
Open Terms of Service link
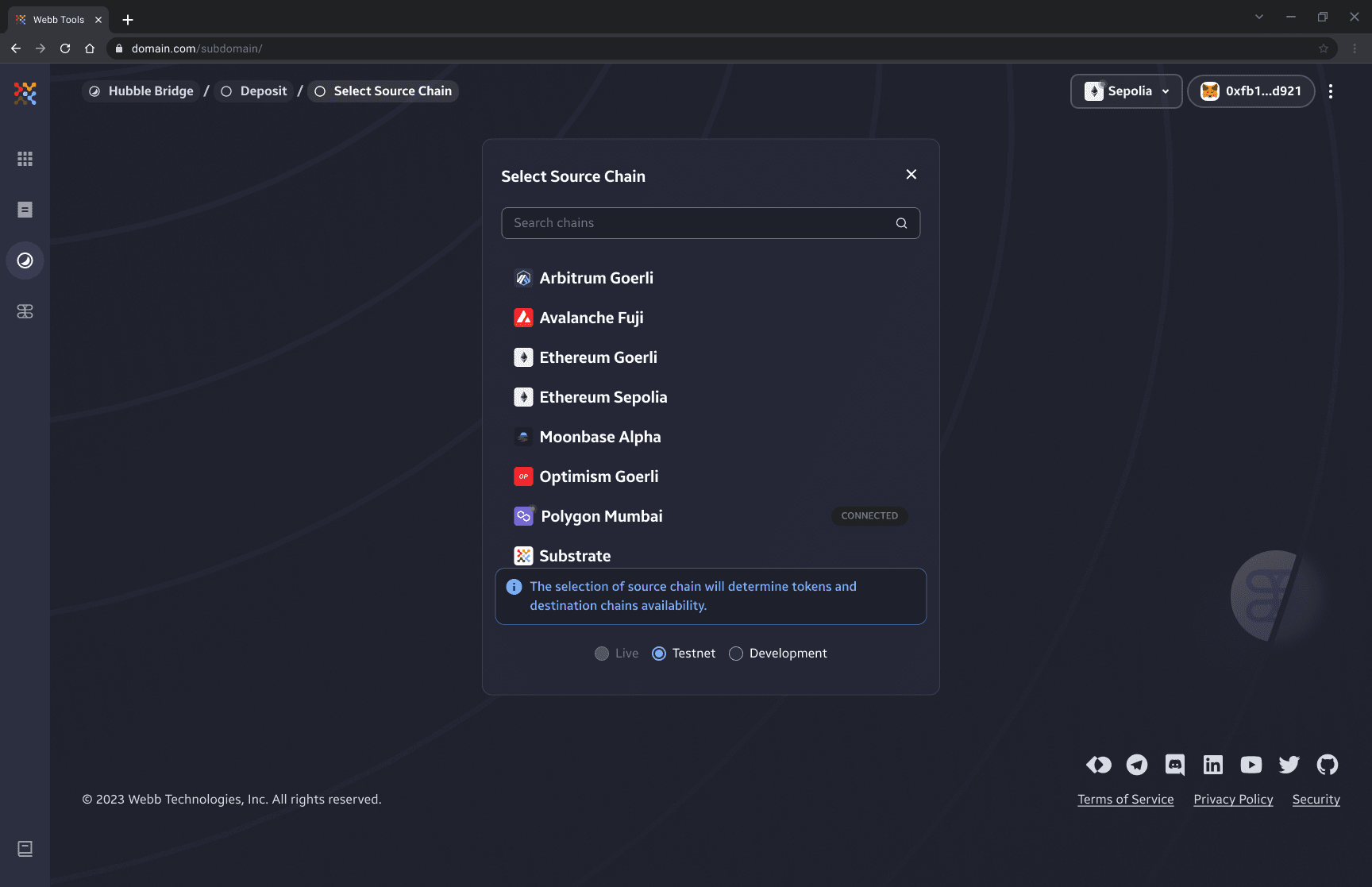1125,800
